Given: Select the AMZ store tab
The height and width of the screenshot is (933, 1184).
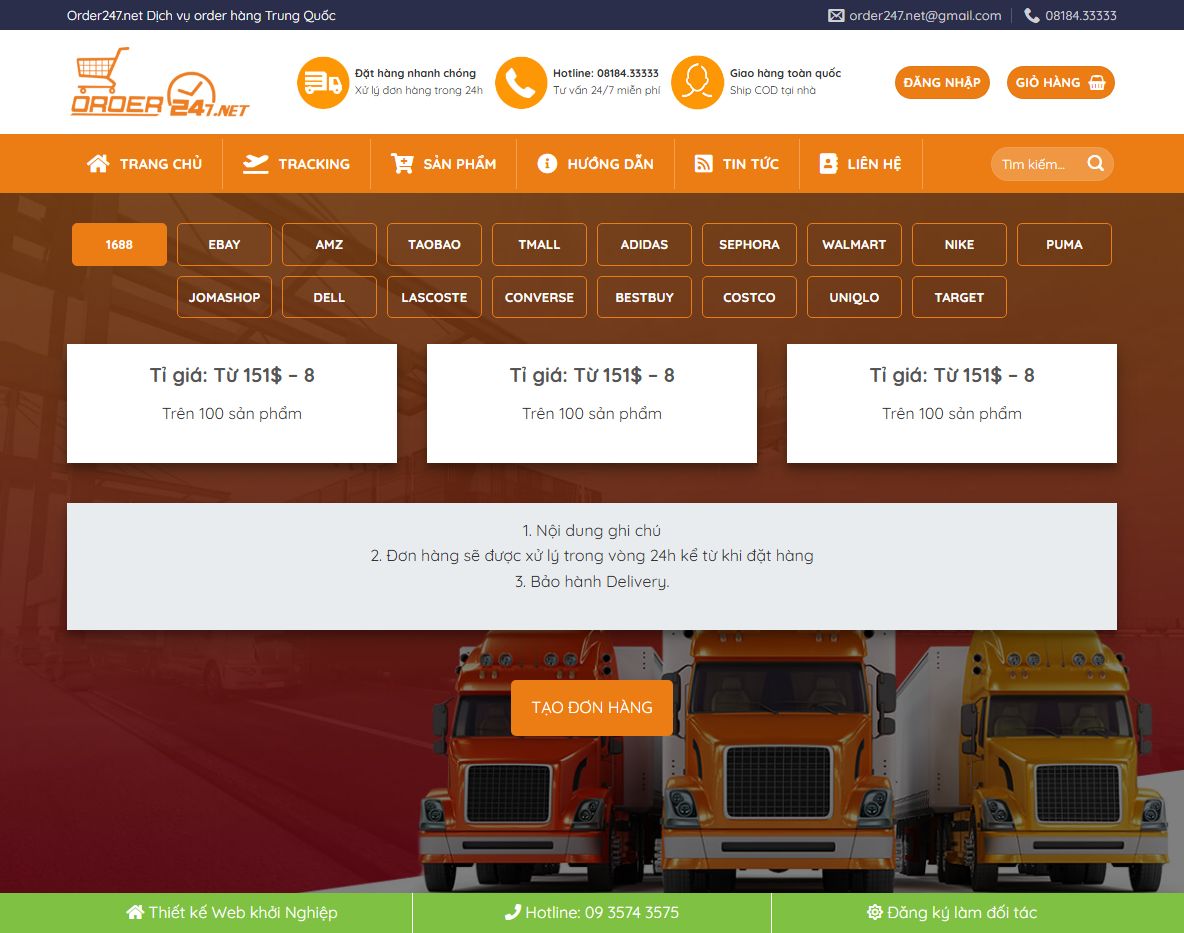Looking at the screenshot, I should tap(329, 245).
